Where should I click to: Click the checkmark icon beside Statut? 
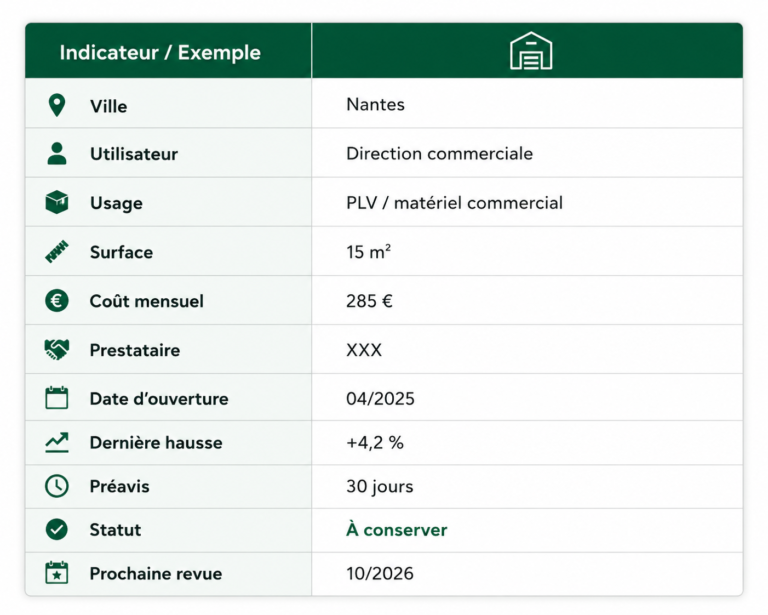(57, 529)
